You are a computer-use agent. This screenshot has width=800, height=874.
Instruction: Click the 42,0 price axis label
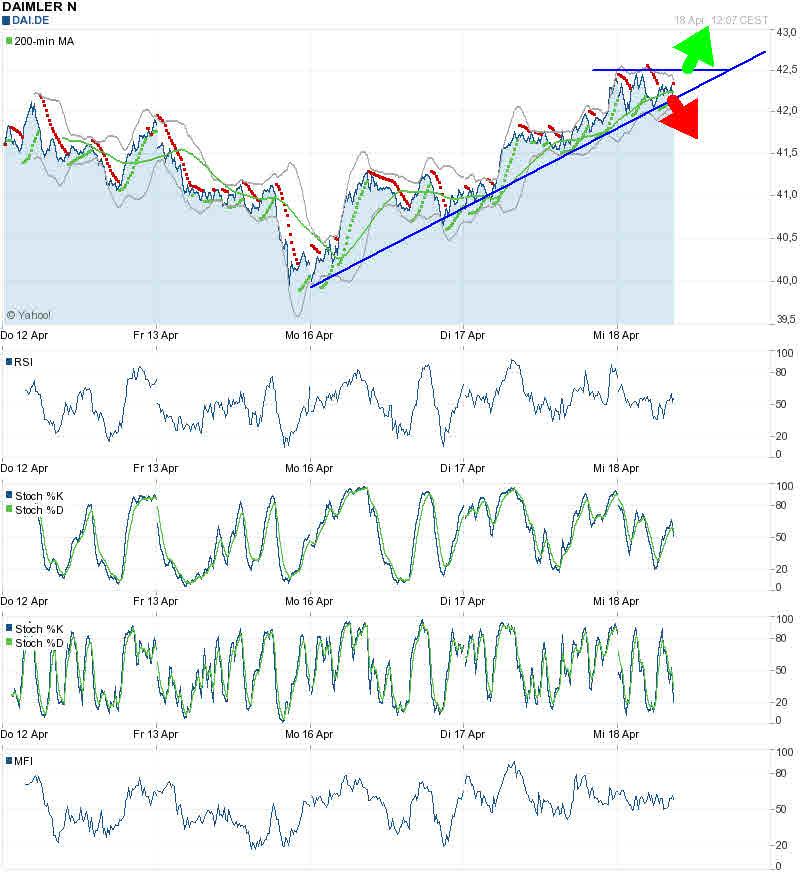tap(787, 110)
